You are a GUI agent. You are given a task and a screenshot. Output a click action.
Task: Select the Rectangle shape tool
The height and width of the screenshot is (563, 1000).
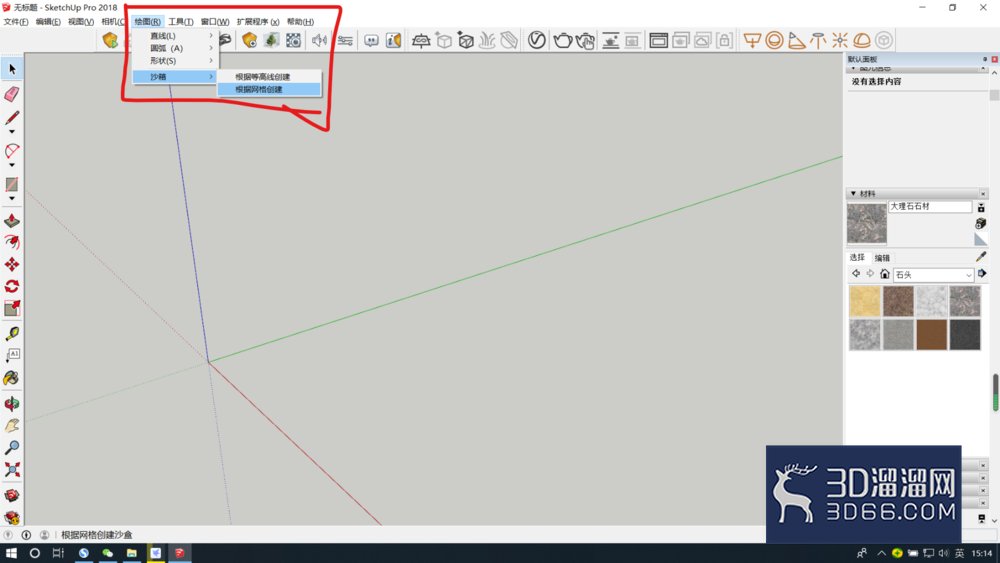[12, 184]
